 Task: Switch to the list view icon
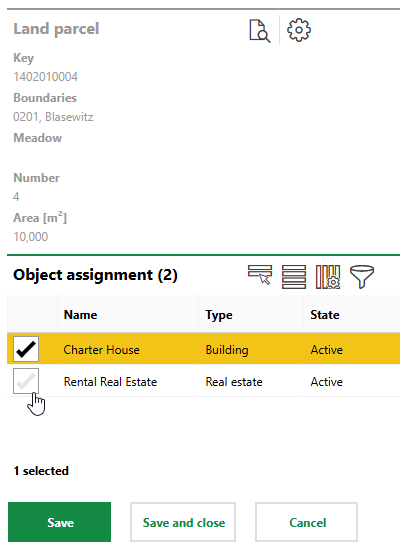294,277
